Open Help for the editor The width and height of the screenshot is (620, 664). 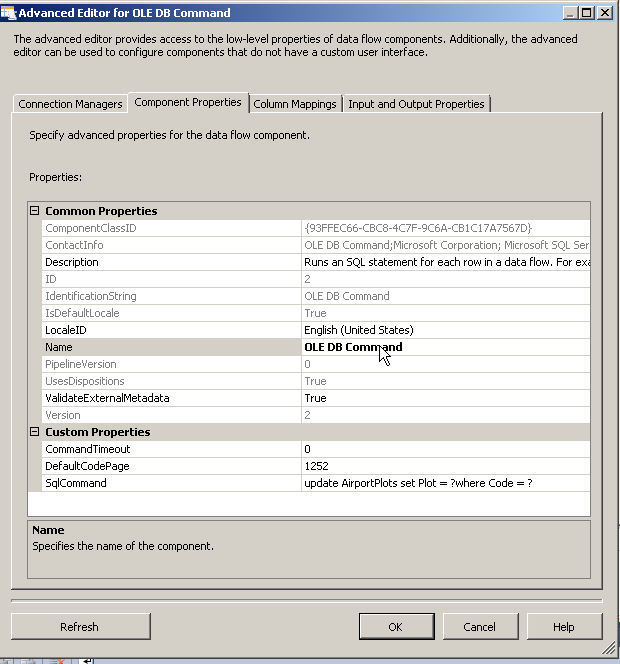tap(564, 626)
